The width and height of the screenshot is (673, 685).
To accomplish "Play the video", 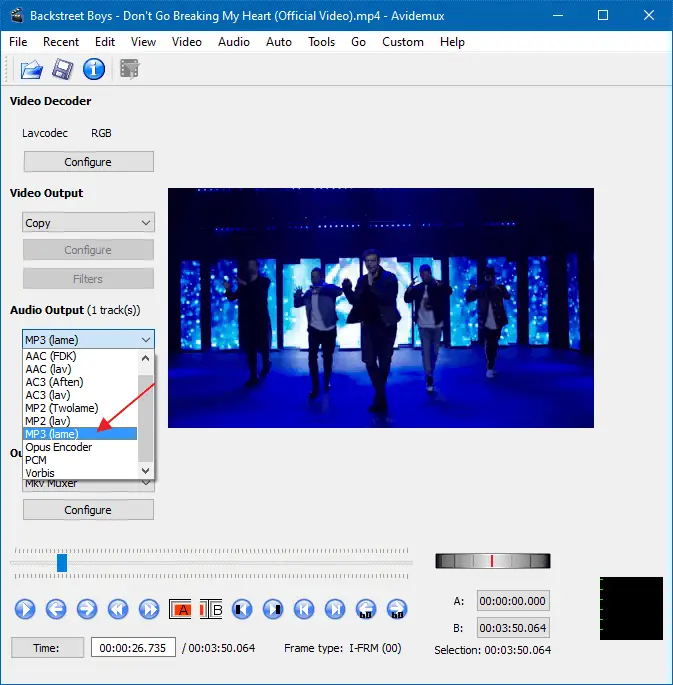I will [x=25, y=609].
